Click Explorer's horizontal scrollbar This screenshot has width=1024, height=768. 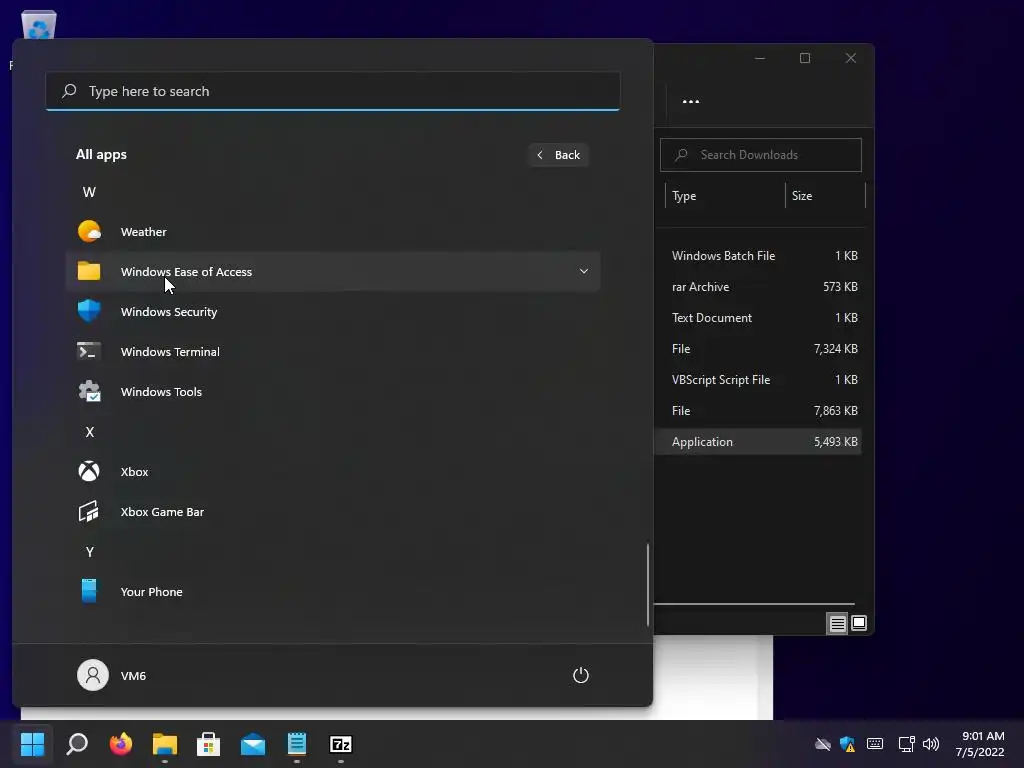point(754,604)
